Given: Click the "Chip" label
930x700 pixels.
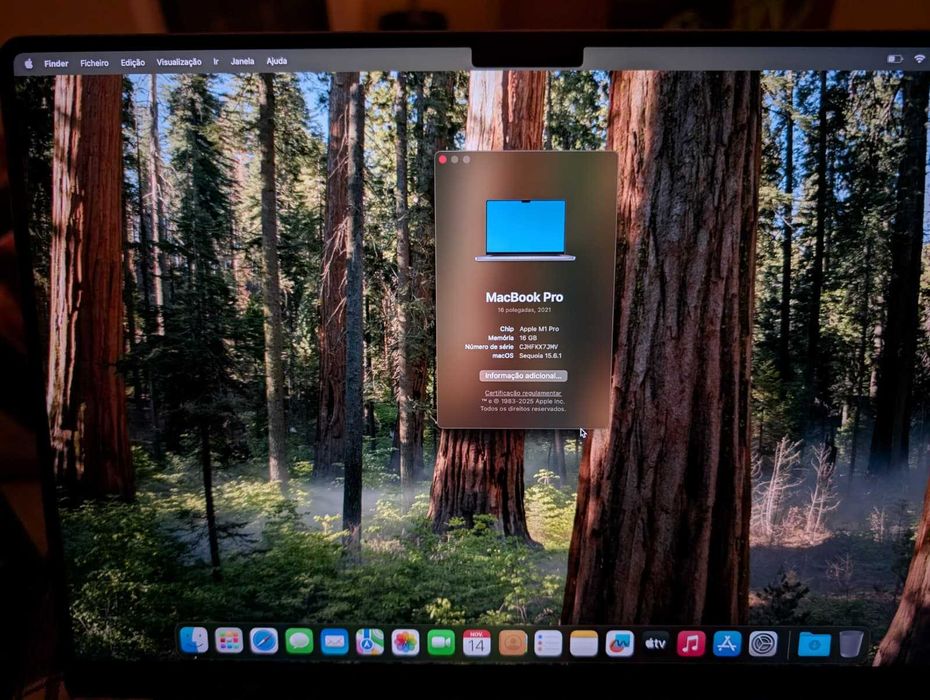Looking at the screenshot, I should coord(507,329).
